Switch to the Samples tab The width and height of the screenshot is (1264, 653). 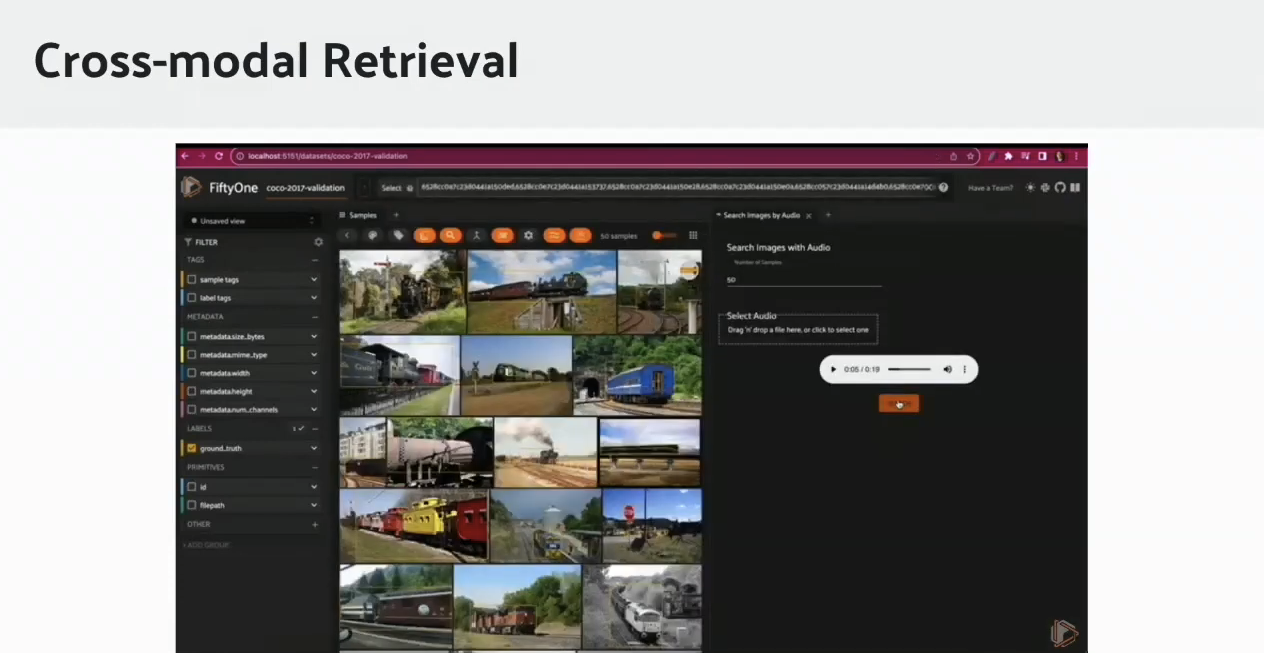click(x=362, y=214)
